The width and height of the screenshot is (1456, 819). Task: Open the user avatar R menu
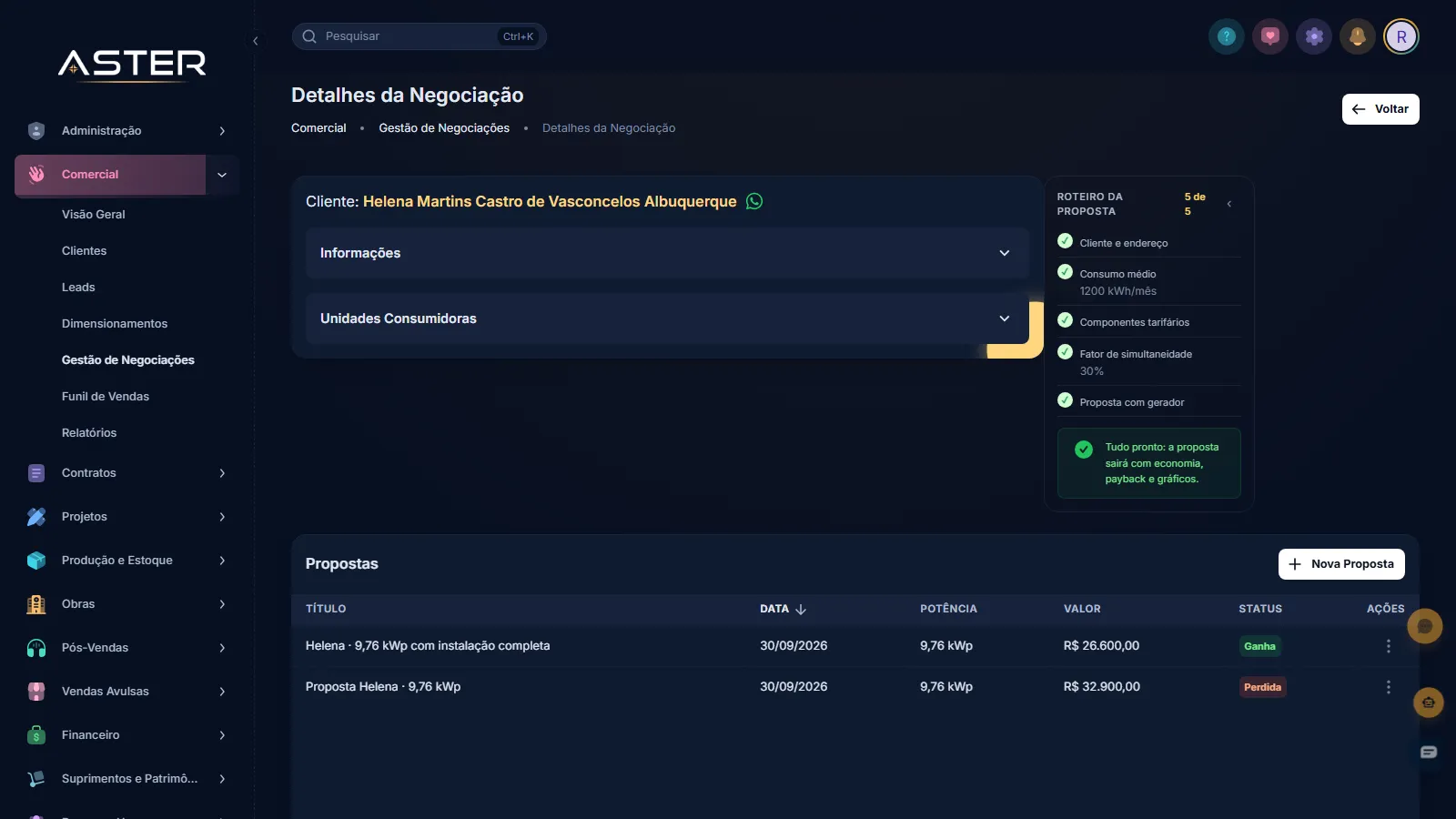point(1401,36)
